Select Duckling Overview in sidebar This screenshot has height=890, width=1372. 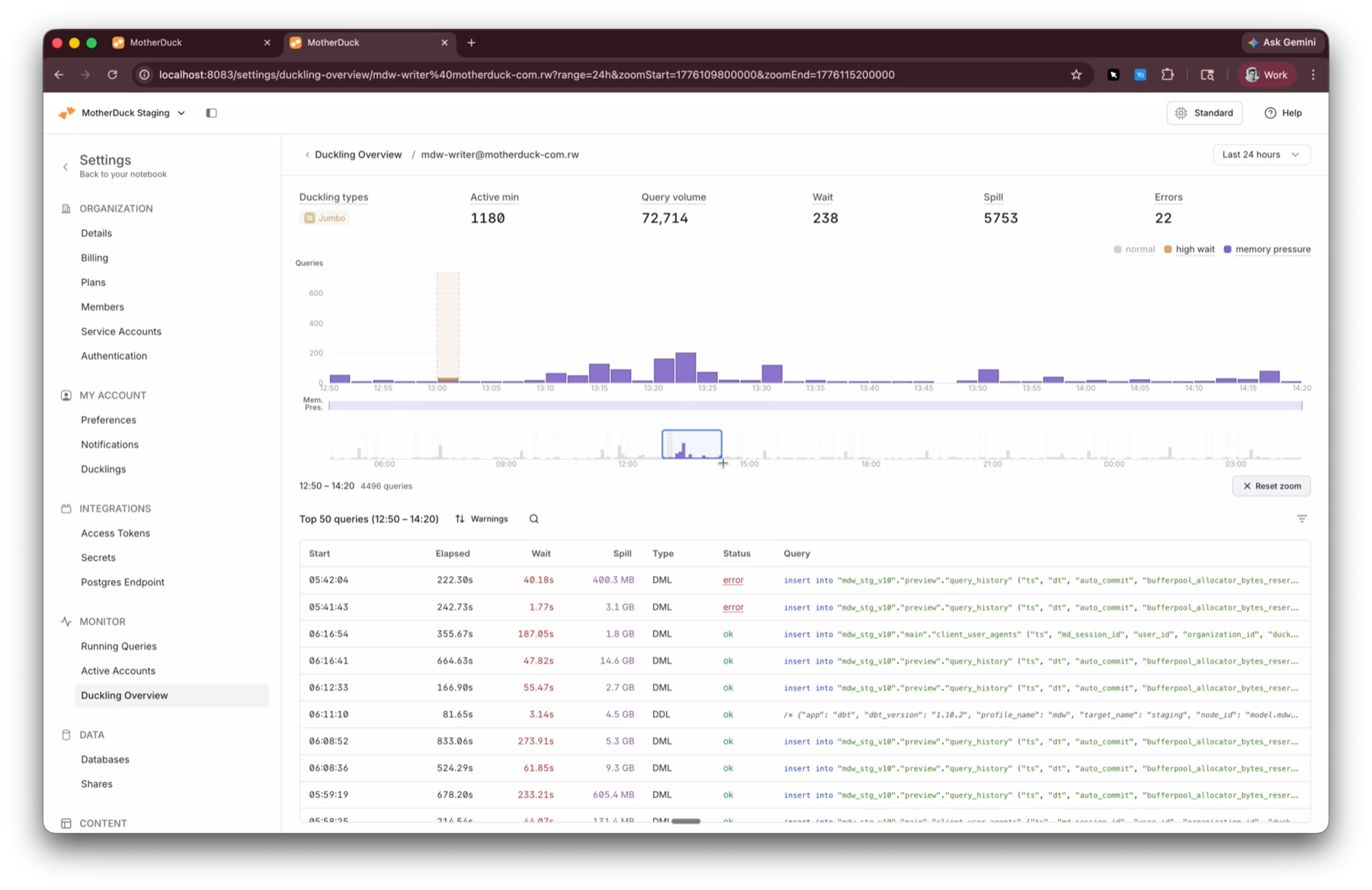point(171,695)
